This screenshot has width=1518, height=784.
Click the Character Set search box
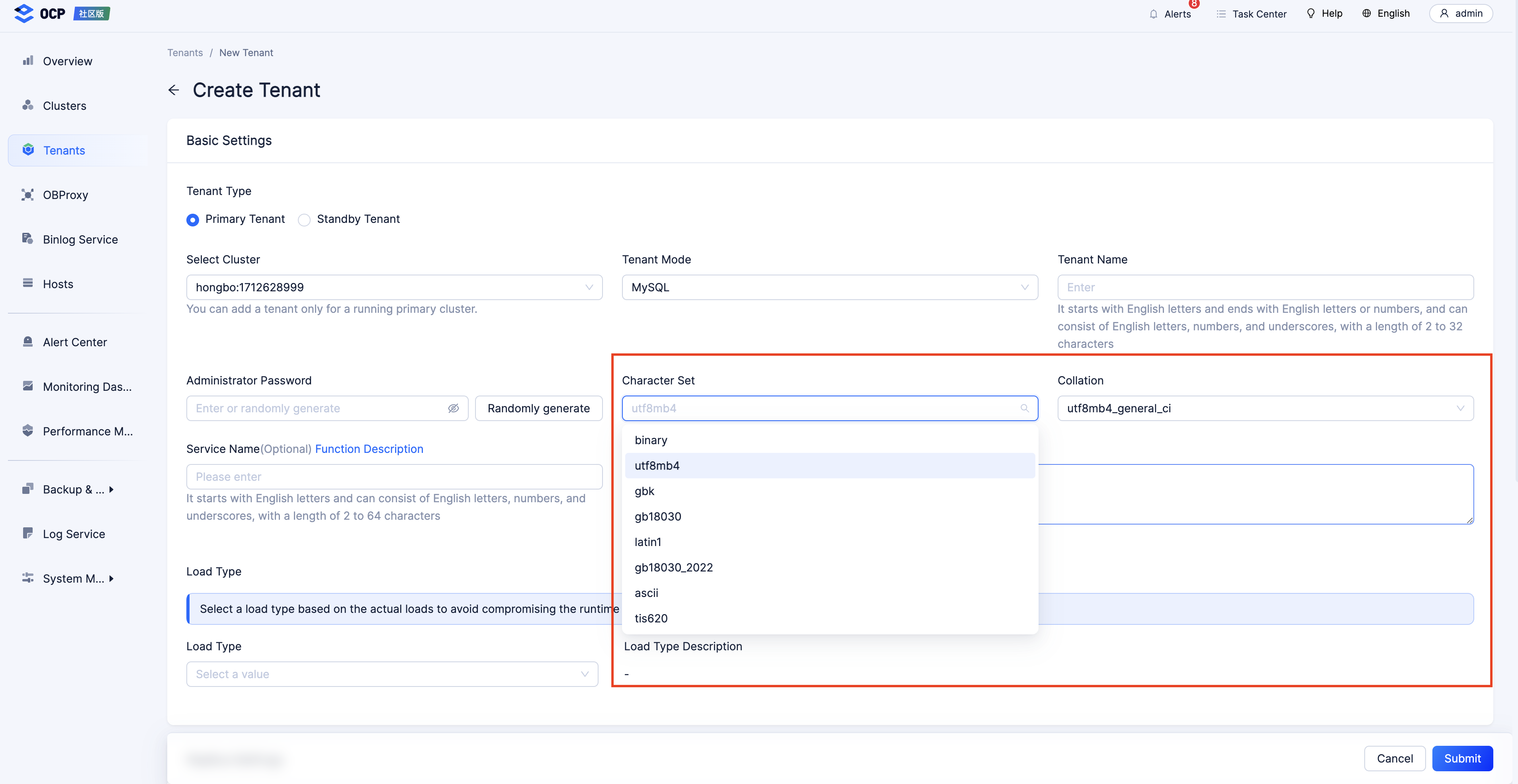click(830, 408)
